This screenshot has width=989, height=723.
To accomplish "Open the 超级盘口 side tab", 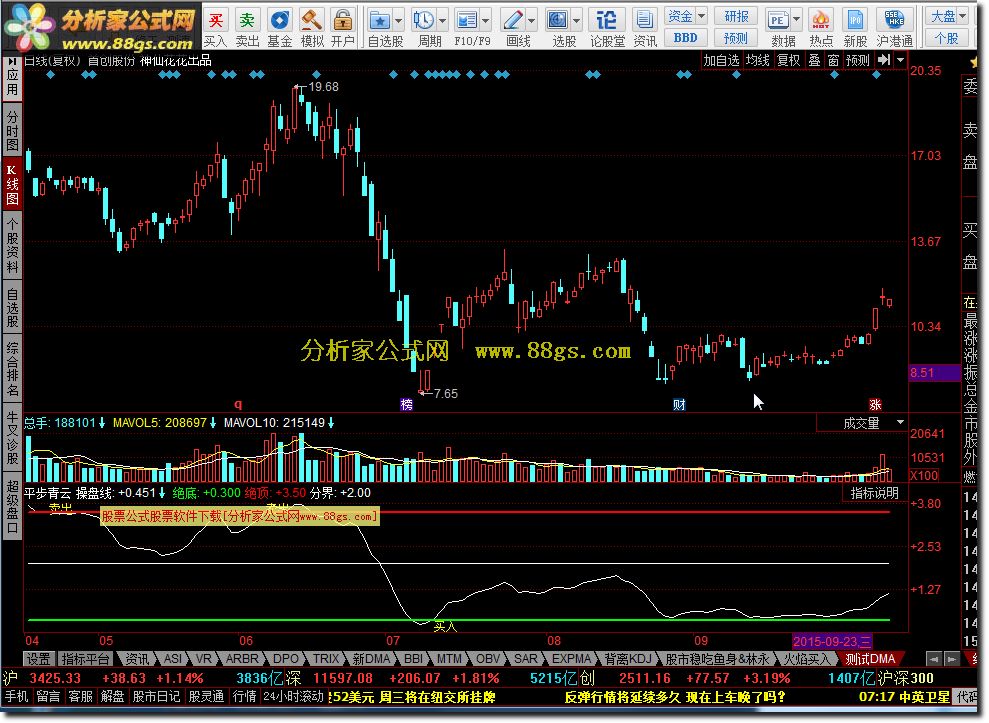I will click(11, 507).
